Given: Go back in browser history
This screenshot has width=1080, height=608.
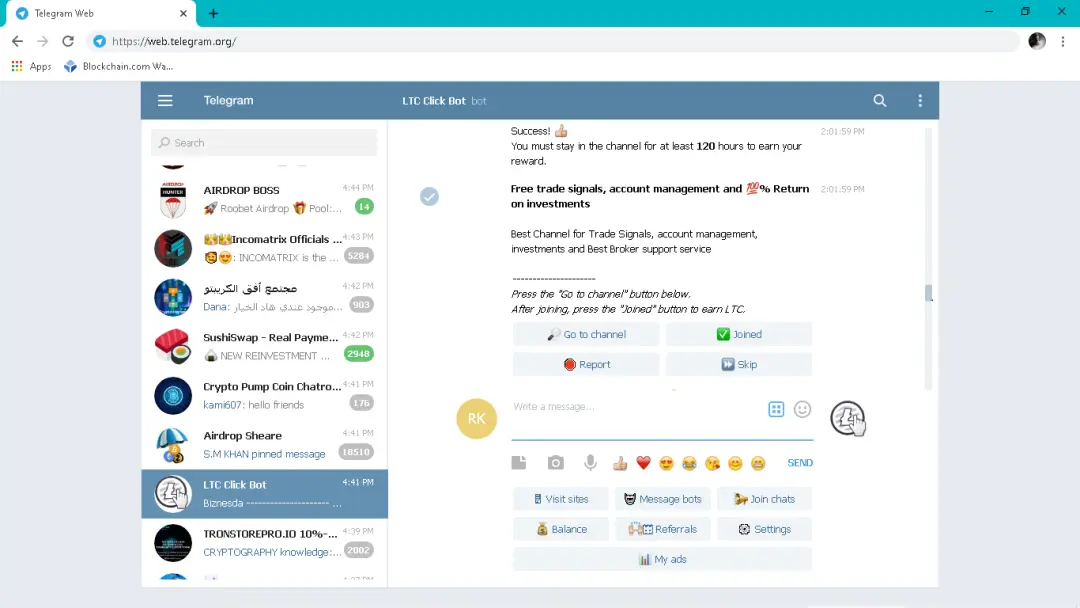Looking at the screenshot, I should 17,41.
